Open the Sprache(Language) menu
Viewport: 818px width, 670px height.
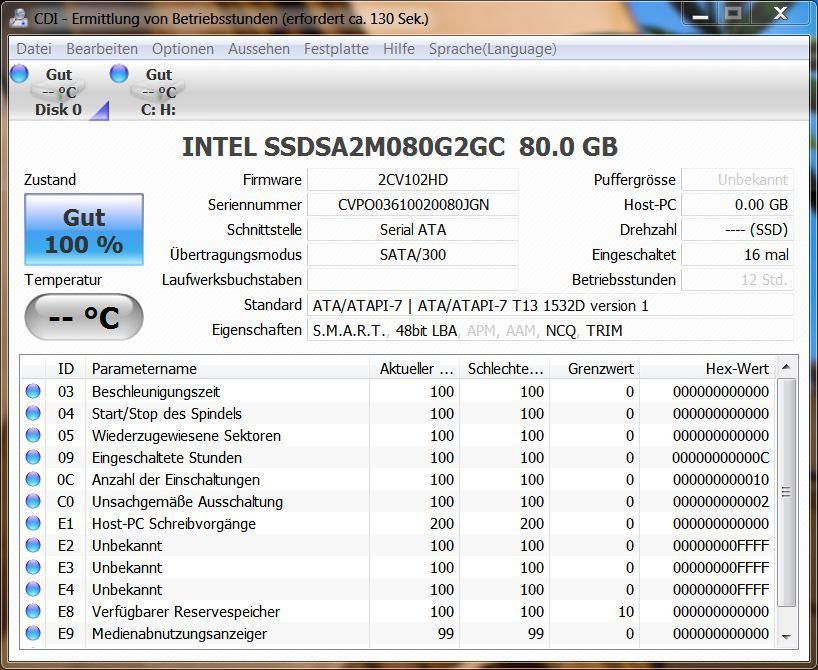tap(492, 49)
